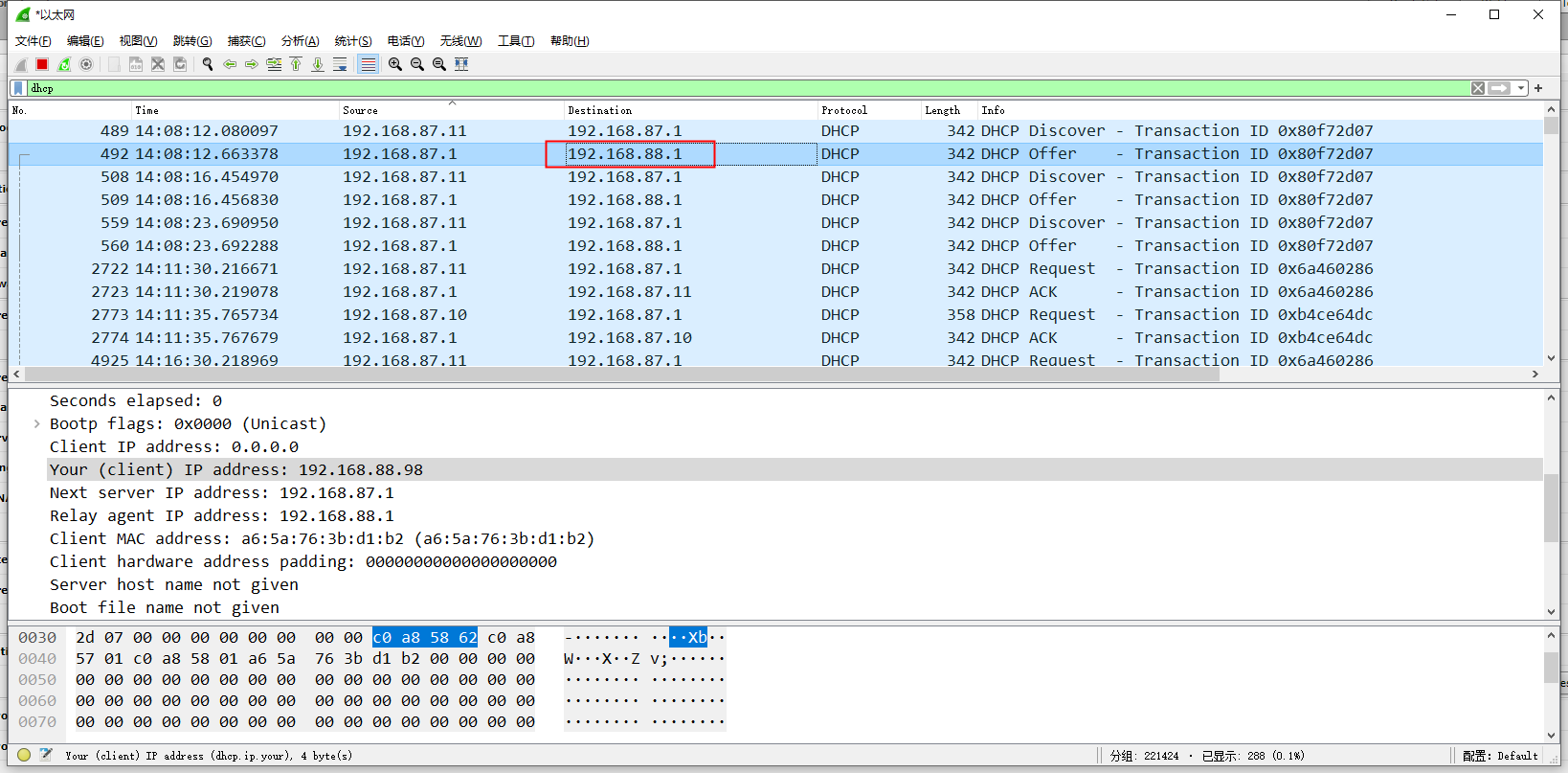Viewport: 1568px width, 773px height.
Task: Click the expert info status circle
Action: click(24, 755)
